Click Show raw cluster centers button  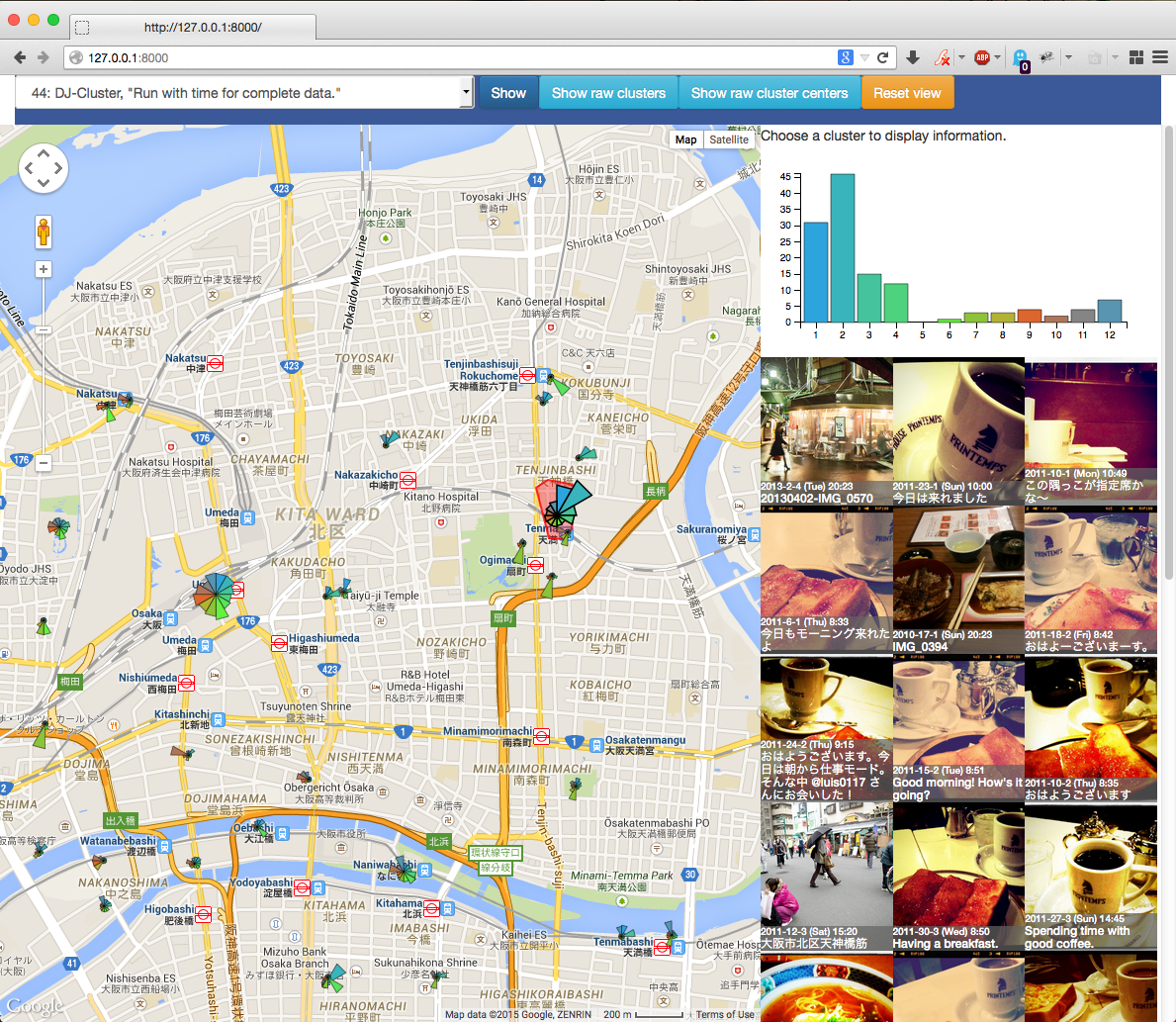(769, 93)
